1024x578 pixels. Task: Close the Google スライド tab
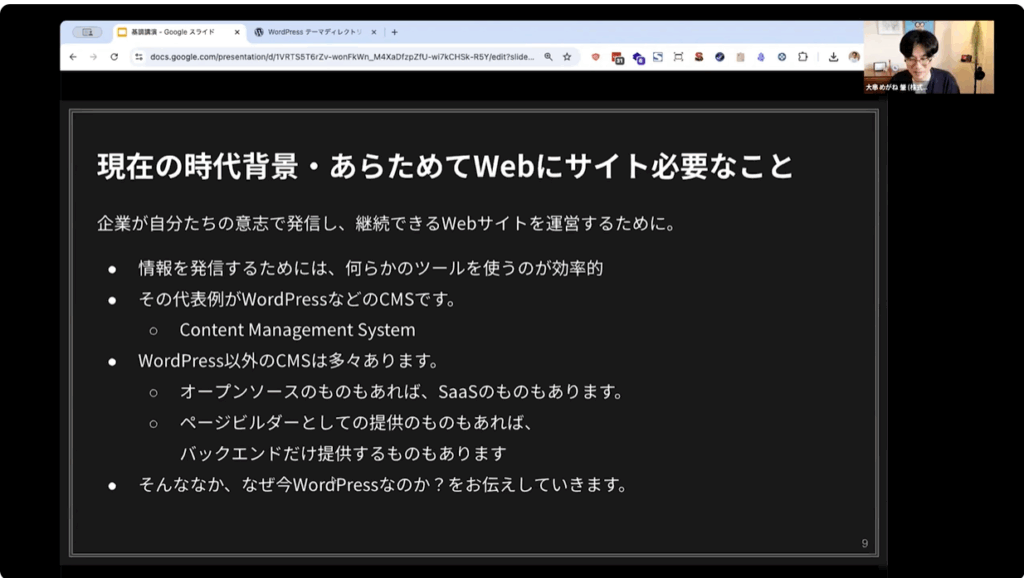point(237,32)
